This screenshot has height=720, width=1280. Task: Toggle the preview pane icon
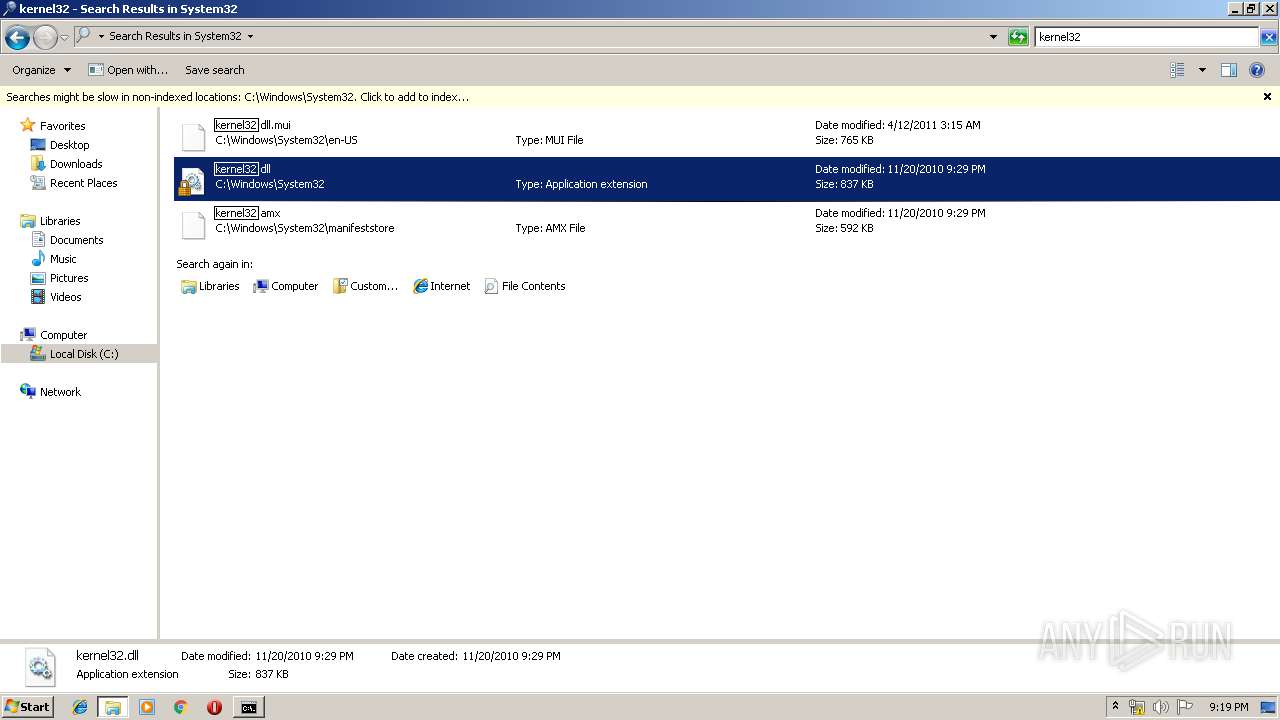pyautogui.click(x=1229, y=70)
